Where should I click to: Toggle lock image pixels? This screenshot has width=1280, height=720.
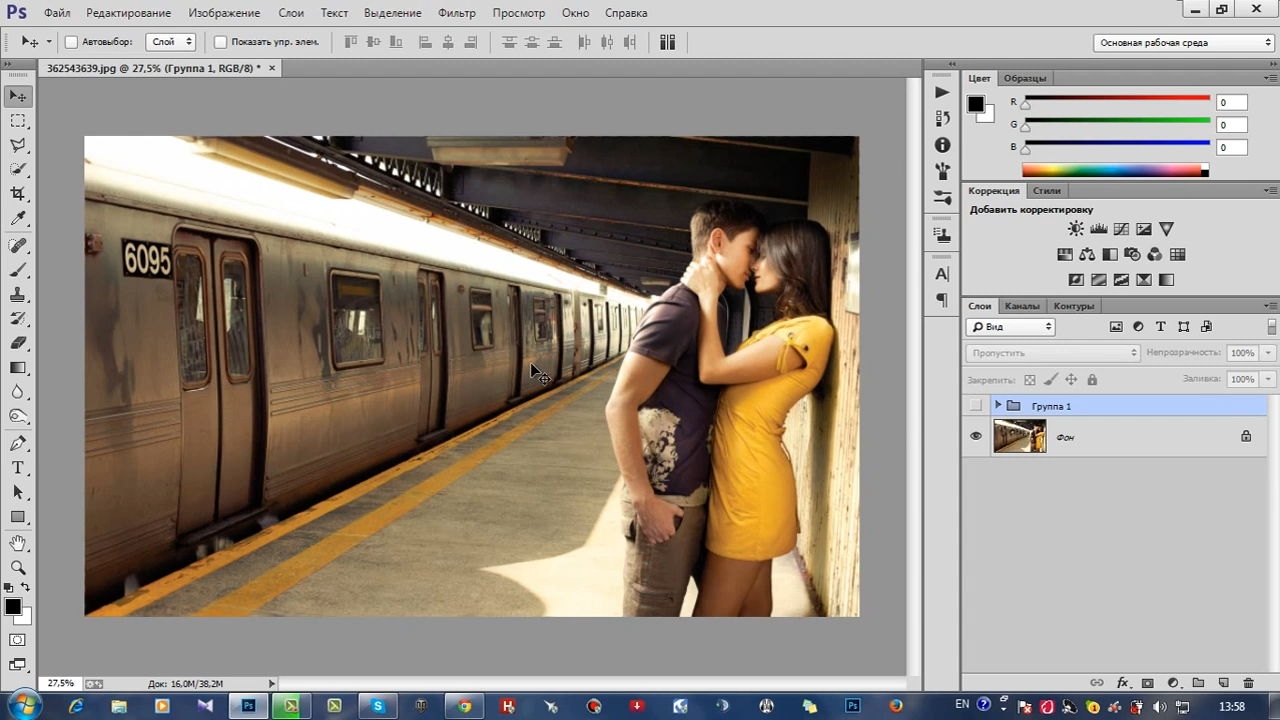tap(1050, 380)
